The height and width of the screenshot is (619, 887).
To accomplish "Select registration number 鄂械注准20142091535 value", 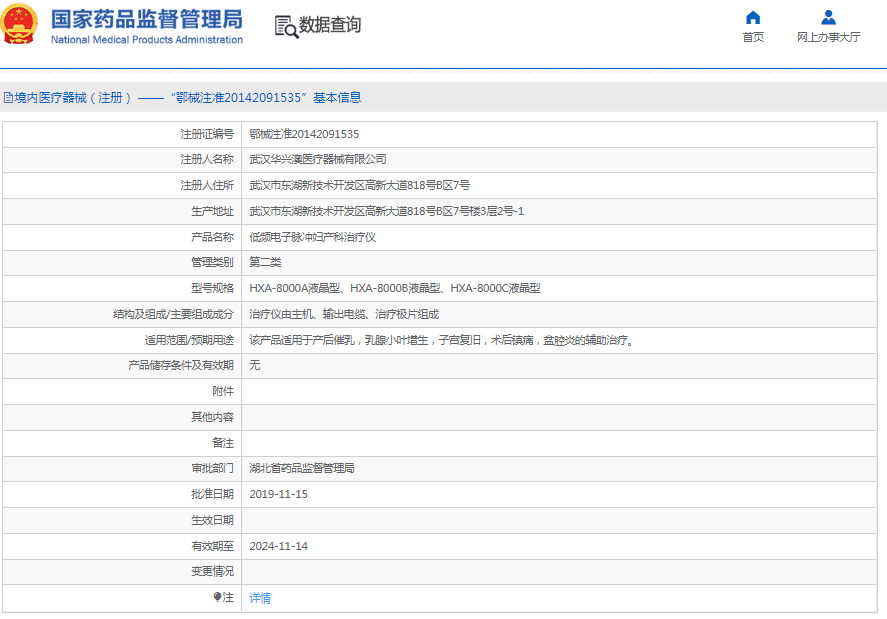I will 304,134.
